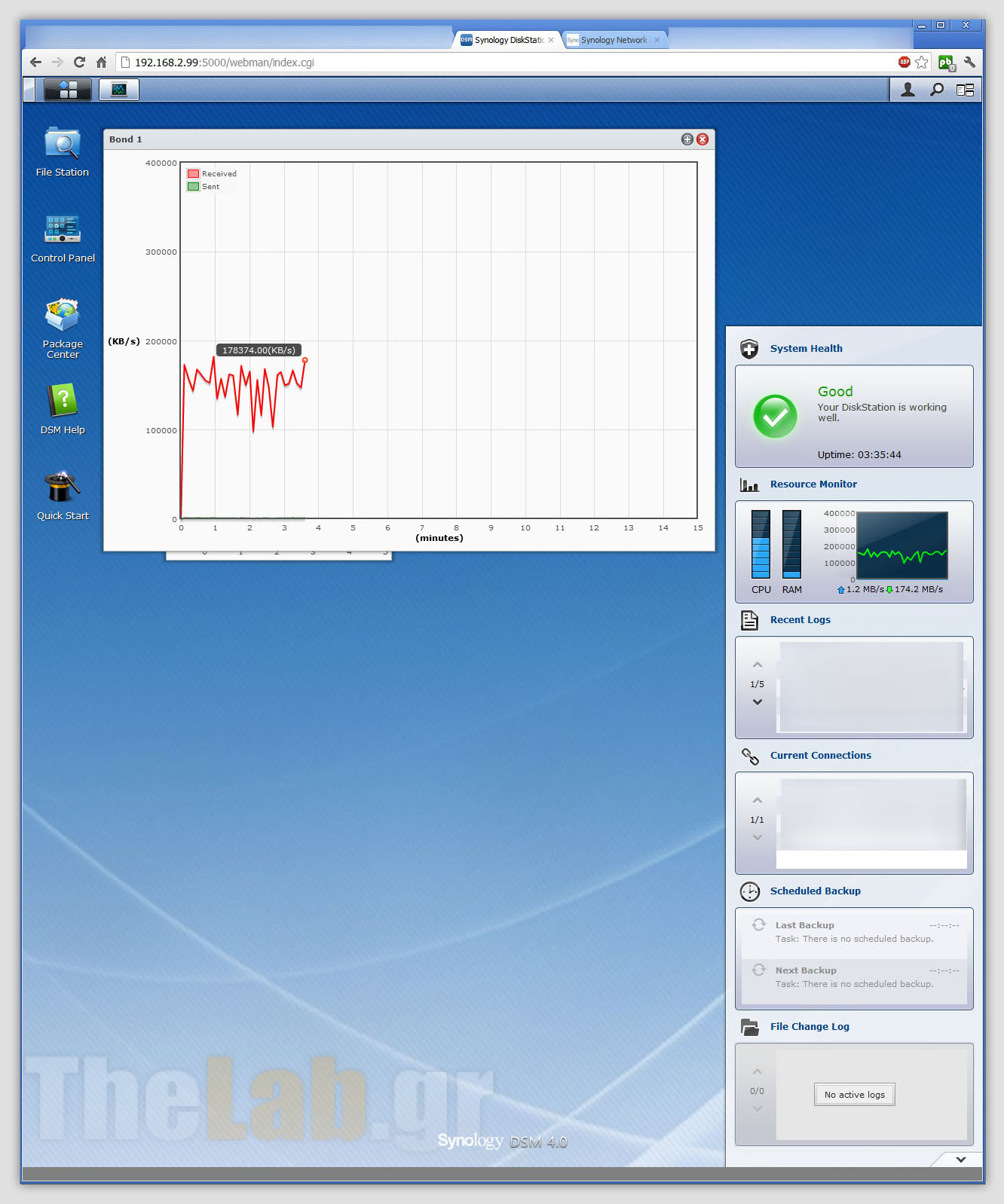Click the Next Backup refresh icon

pos(759,970)
